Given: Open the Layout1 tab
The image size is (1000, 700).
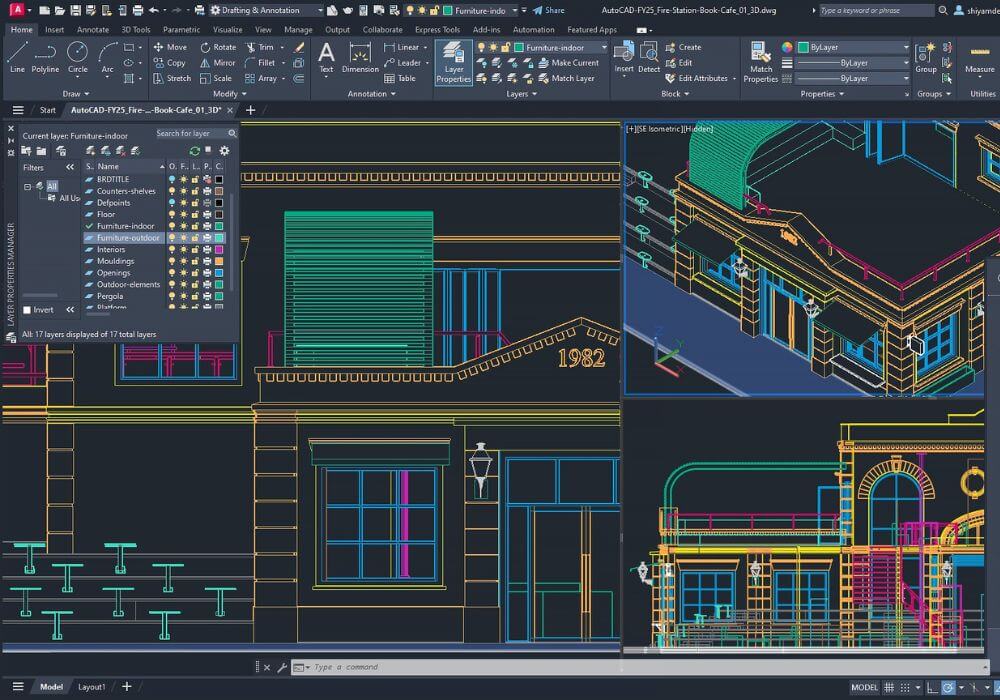Looking at the screenshot, I should pos(92,687).
